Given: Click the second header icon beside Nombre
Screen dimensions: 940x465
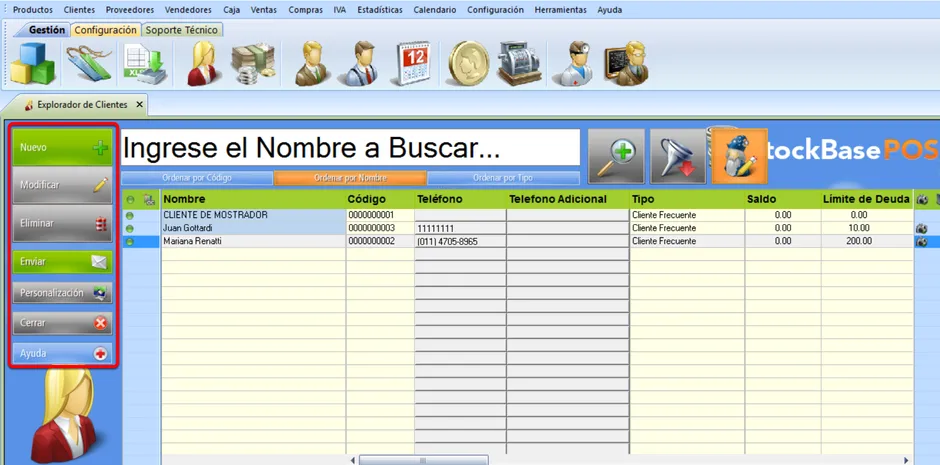Looking at the screenshot, I should pyautogui.click(x=149, y=200).
